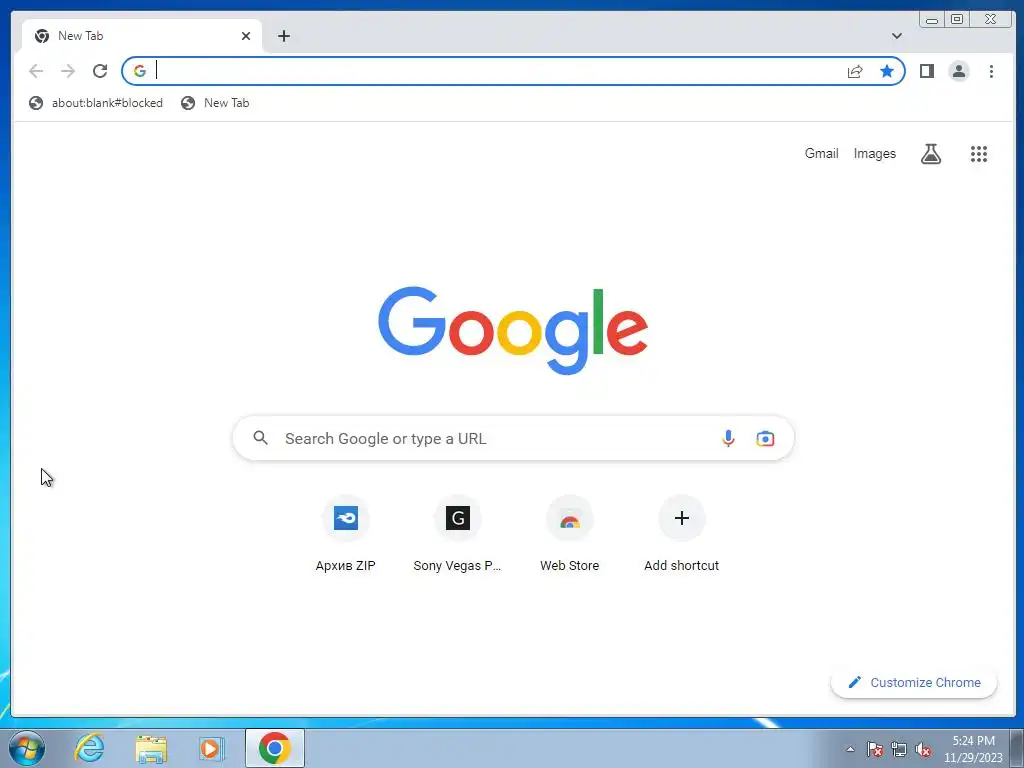Open a new tab with the plus button
Image resolution: width=1024 pixels, height=768 pixels.
point(283,36)
